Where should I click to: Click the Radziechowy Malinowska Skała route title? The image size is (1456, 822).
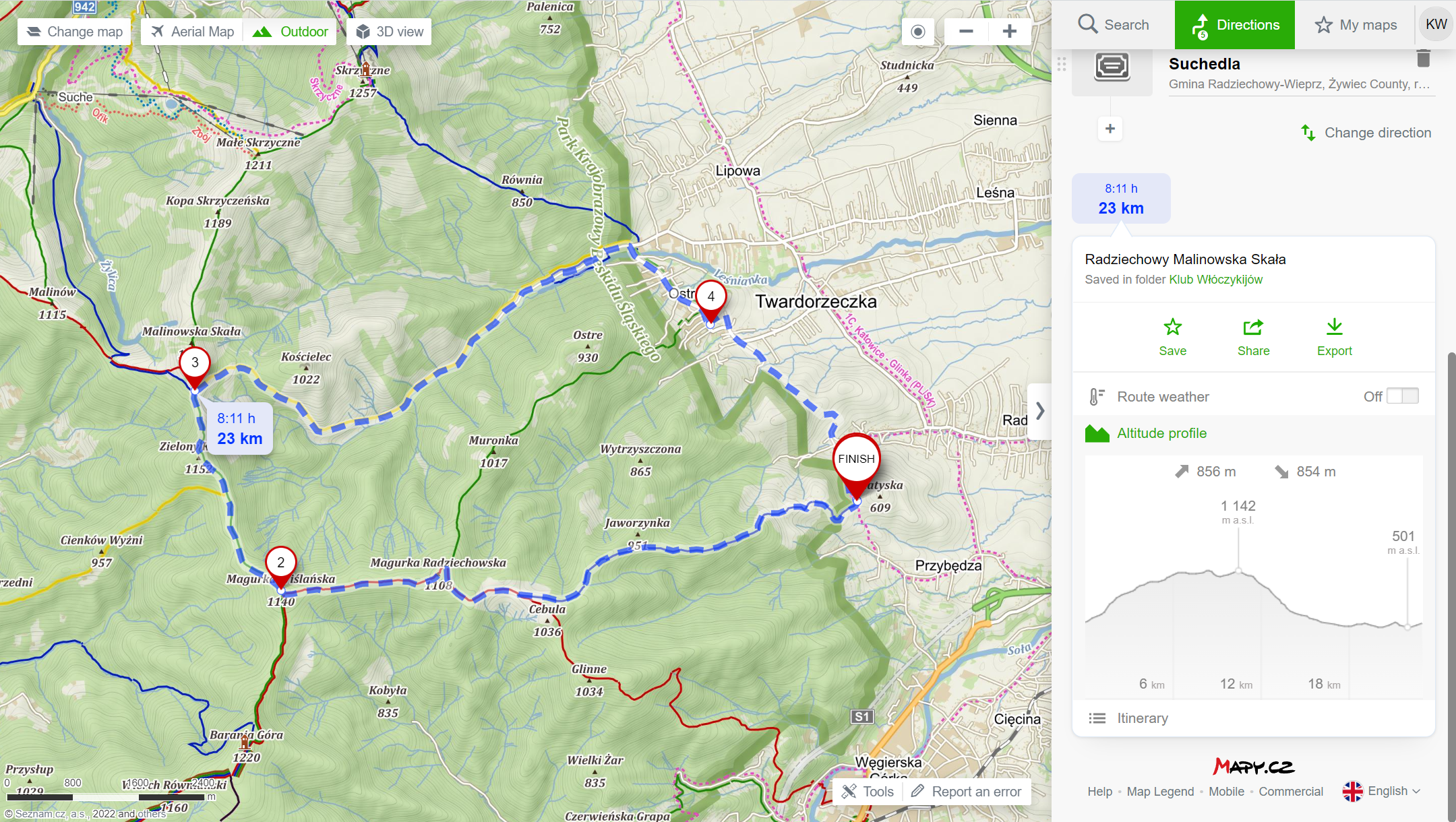pyautogui.click(x=1185, y=259)
